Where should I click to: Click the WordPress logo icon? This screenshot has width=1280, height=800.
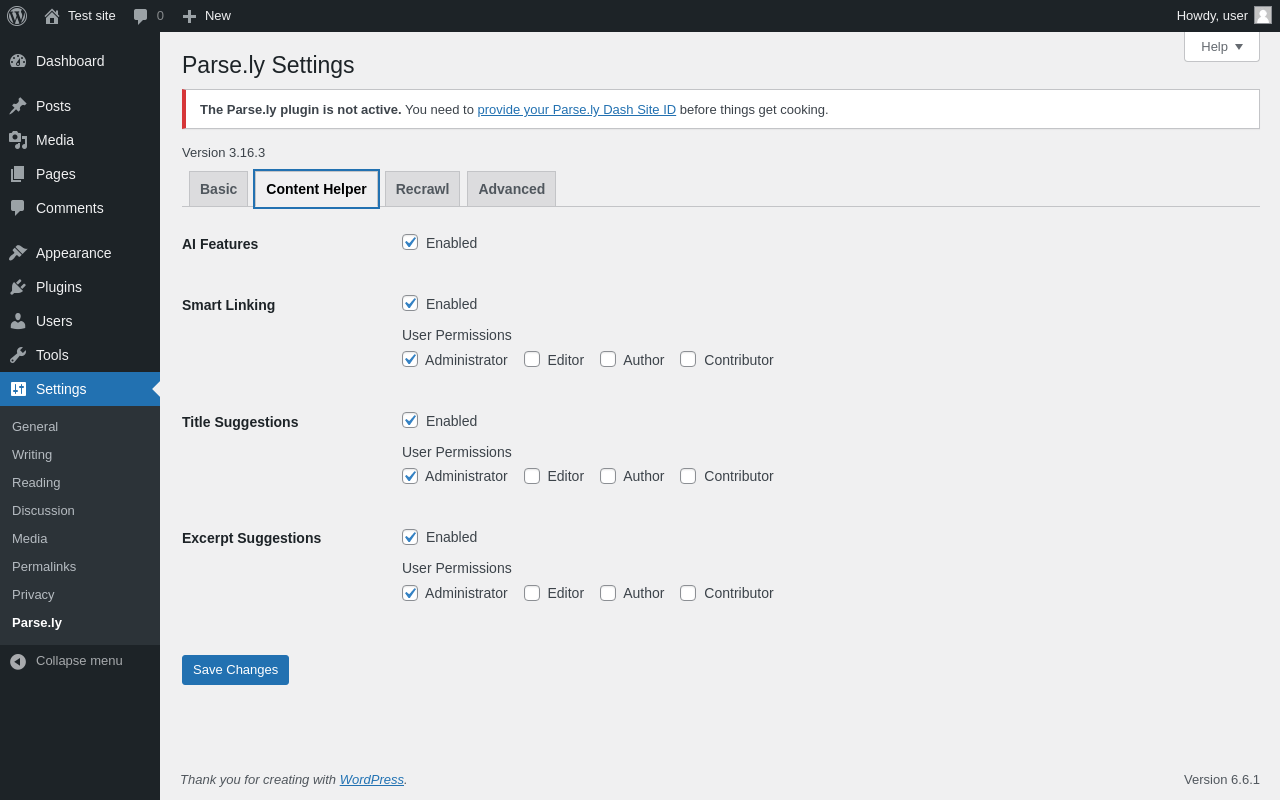click(x=17, y=16)
